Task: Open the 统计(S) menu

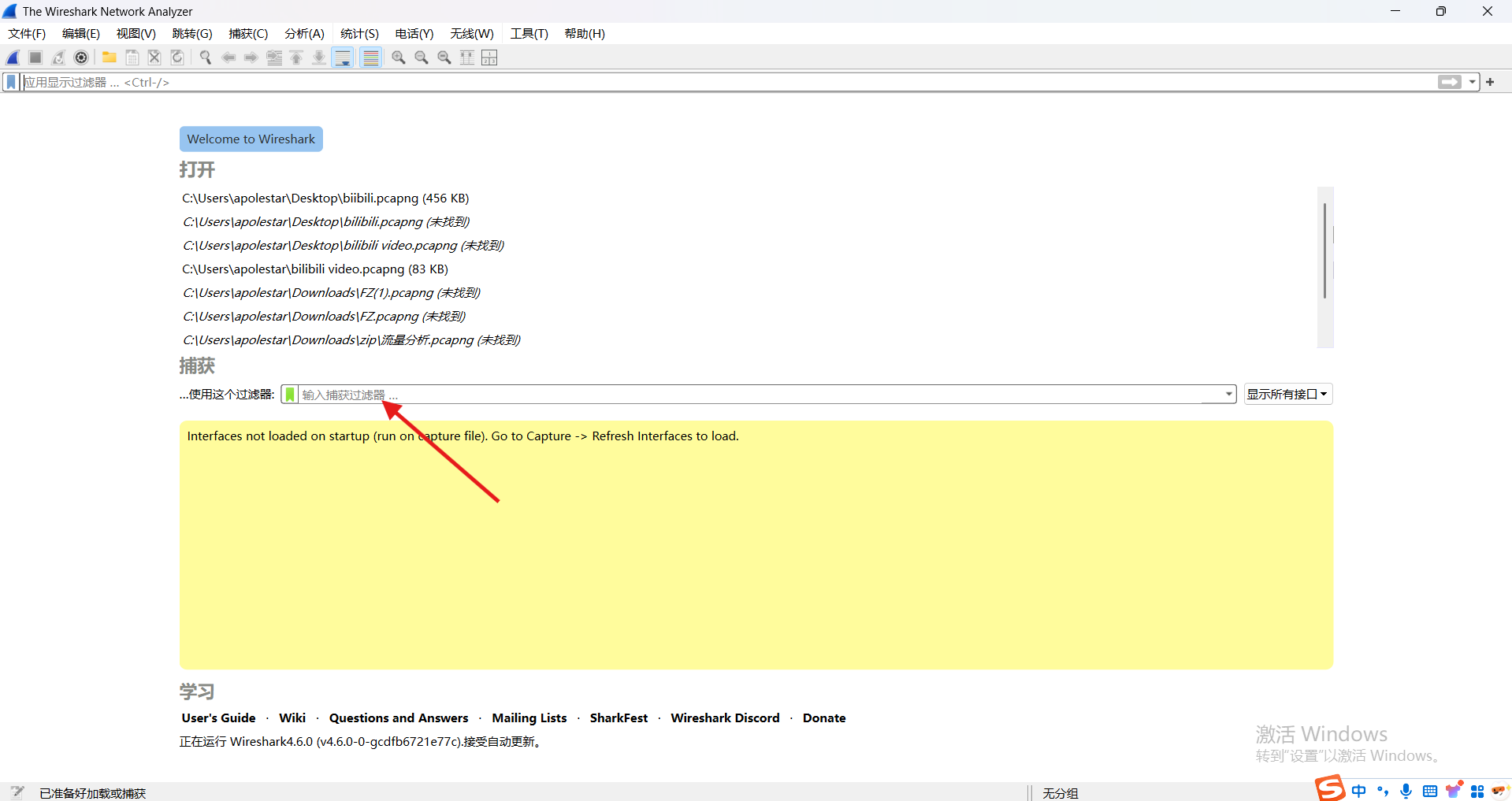Action: coord(359,34)
